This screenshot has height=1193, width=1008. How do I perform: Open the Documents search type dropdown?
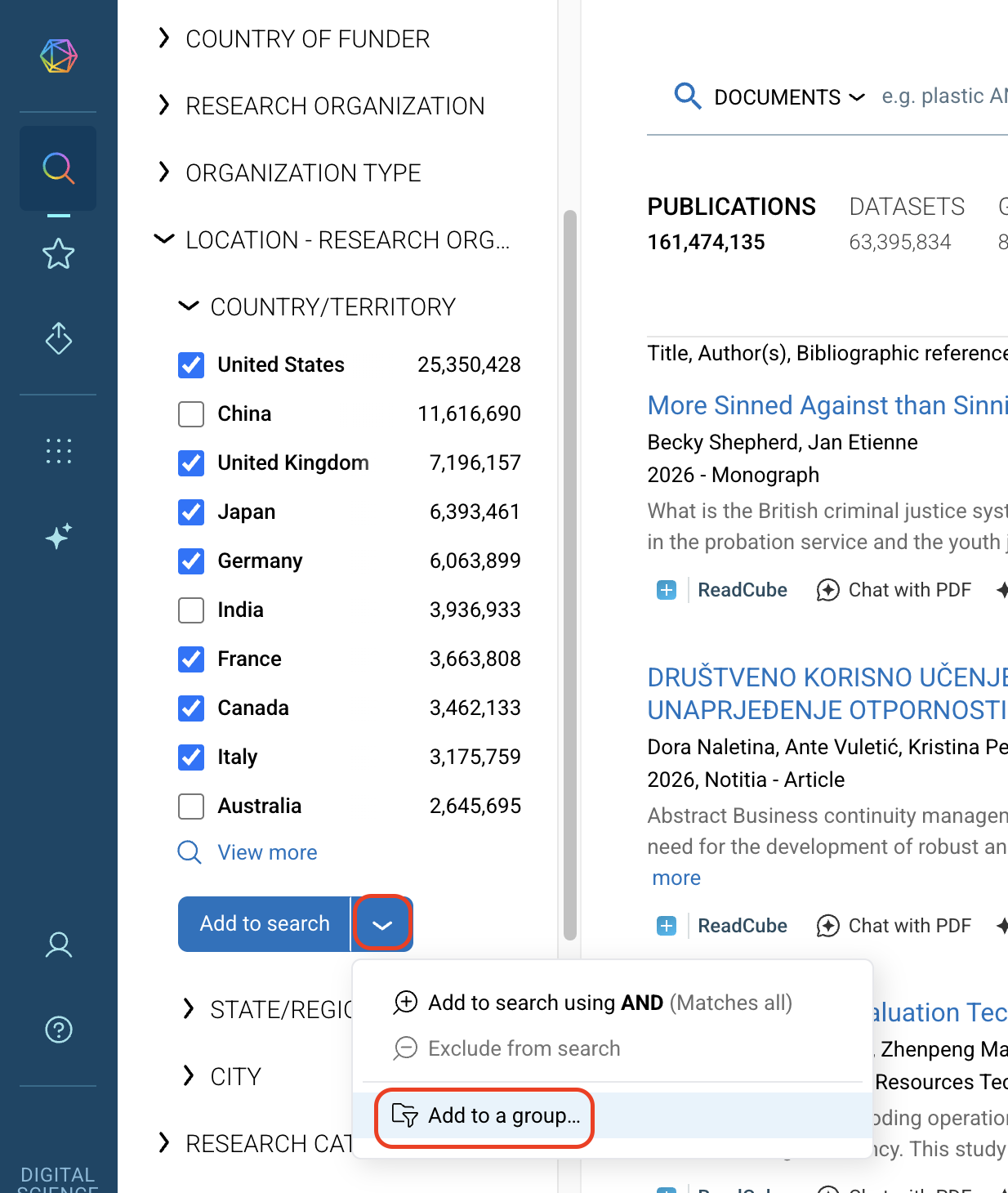(x=788, y=97)
